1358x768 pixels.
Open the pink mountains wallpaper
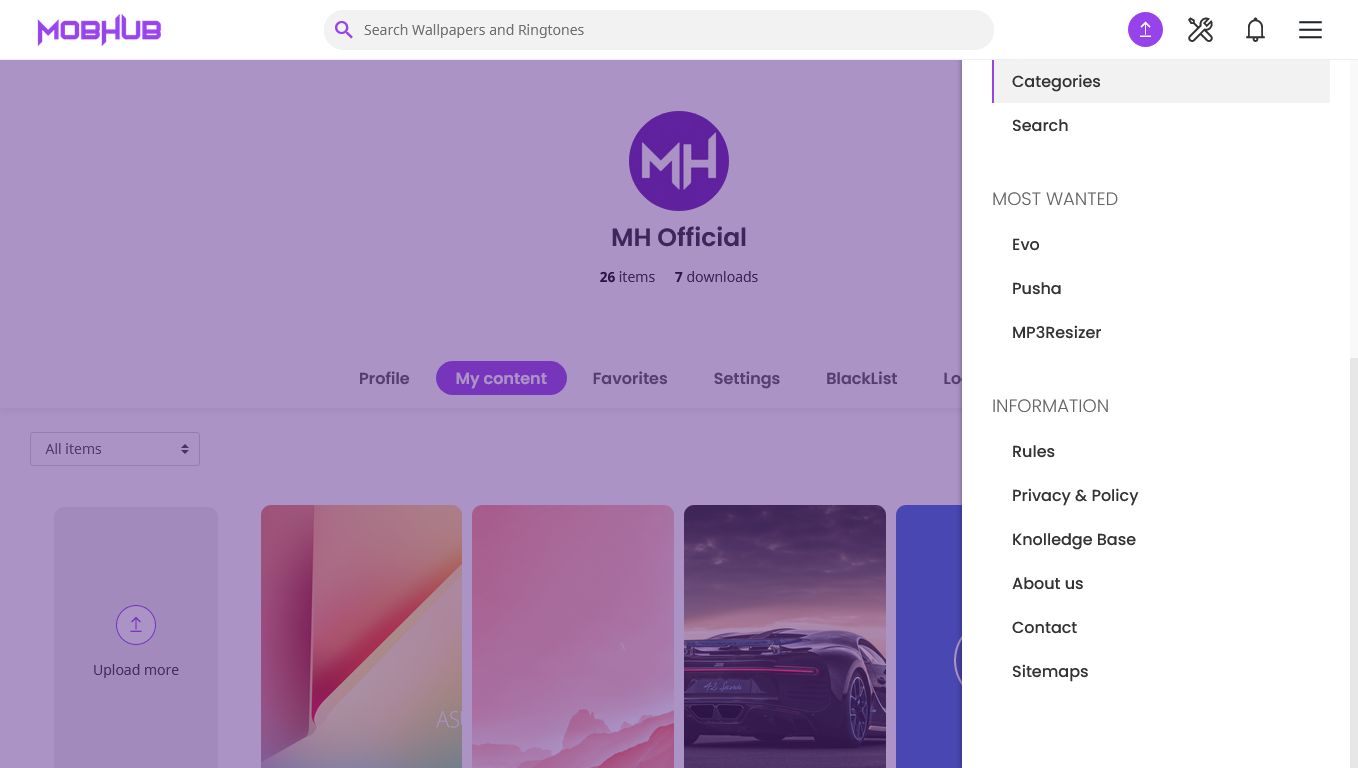tap(573, 636)
